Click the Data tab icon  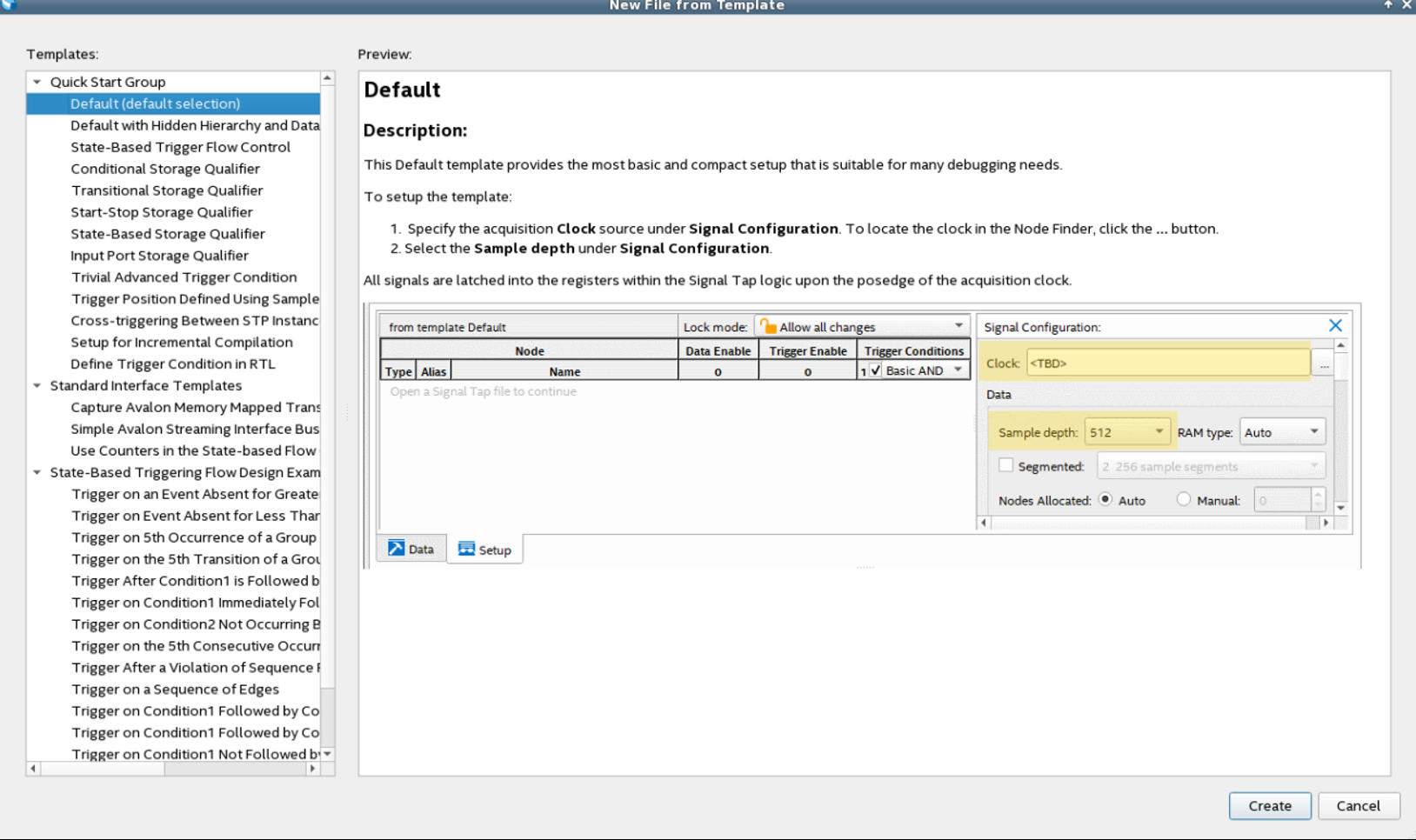[396, 548]
